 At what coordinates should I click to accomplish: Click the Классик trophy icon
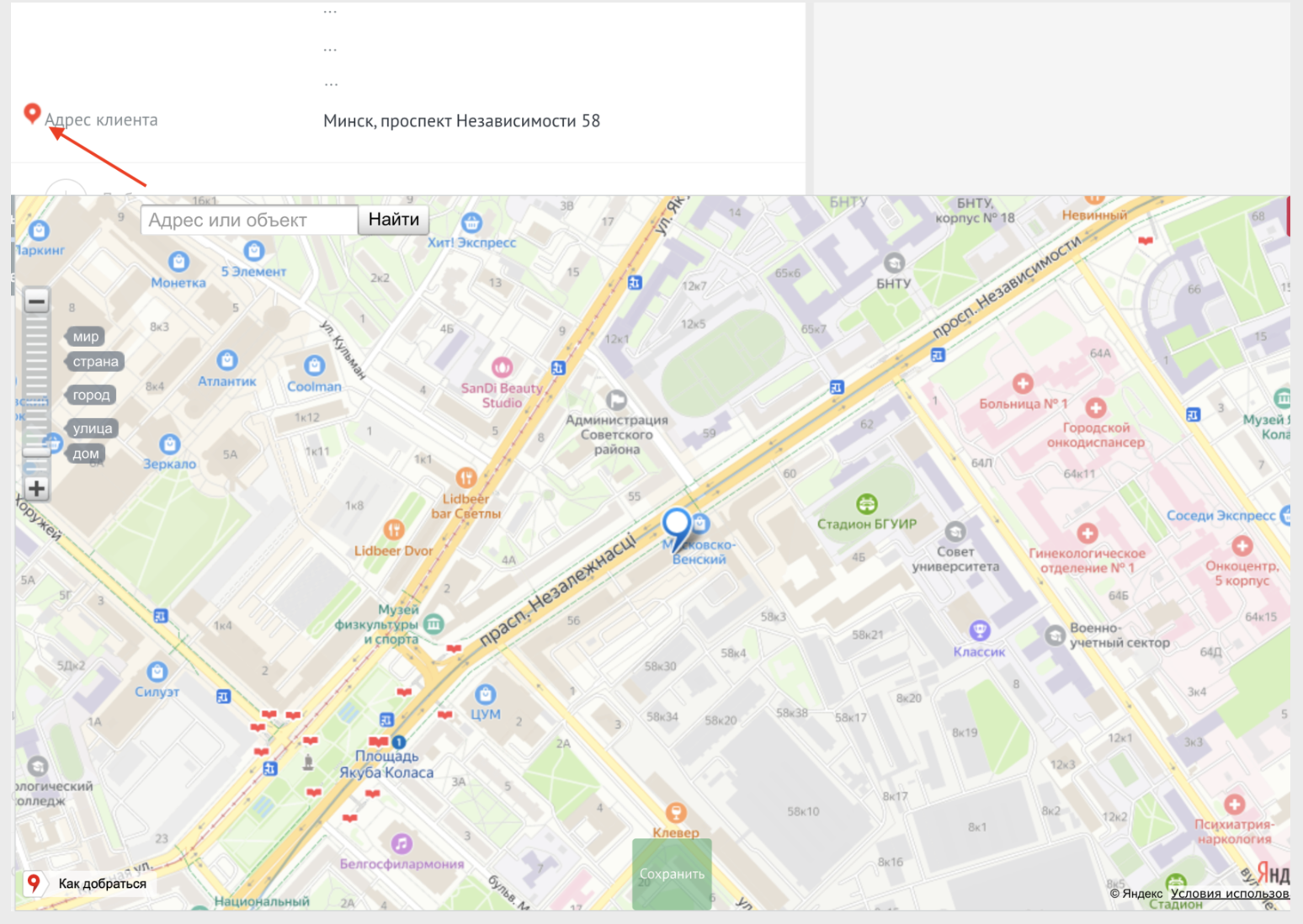coord(979,630)
